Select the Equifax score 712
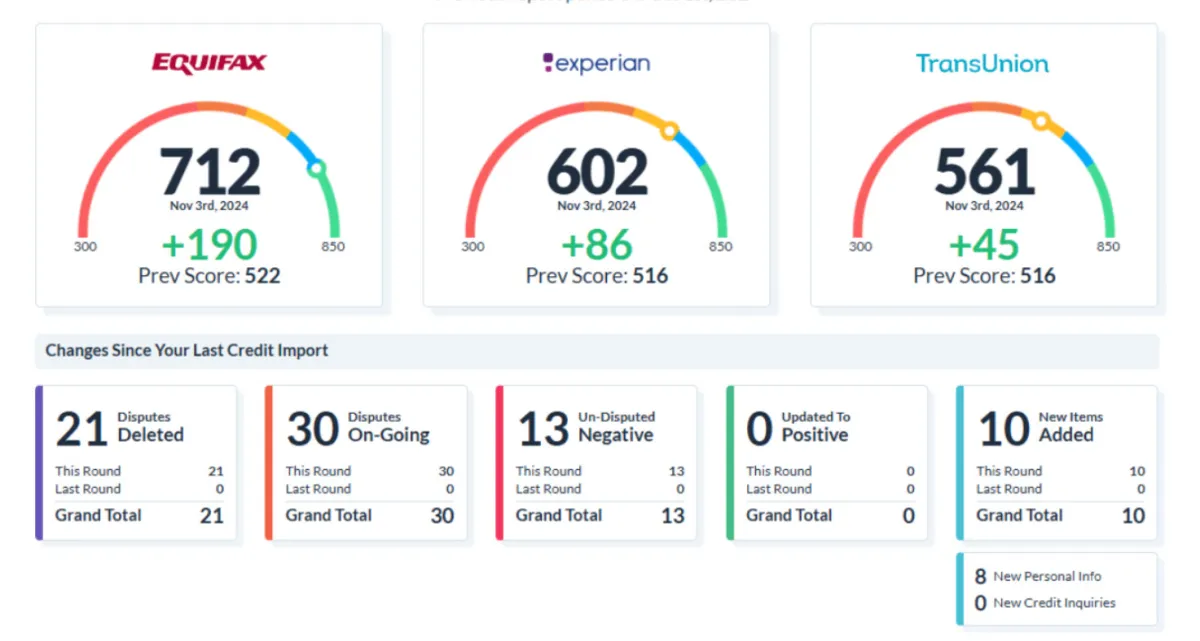Viewport: 1200px width, 641px height. coord(210,171)
